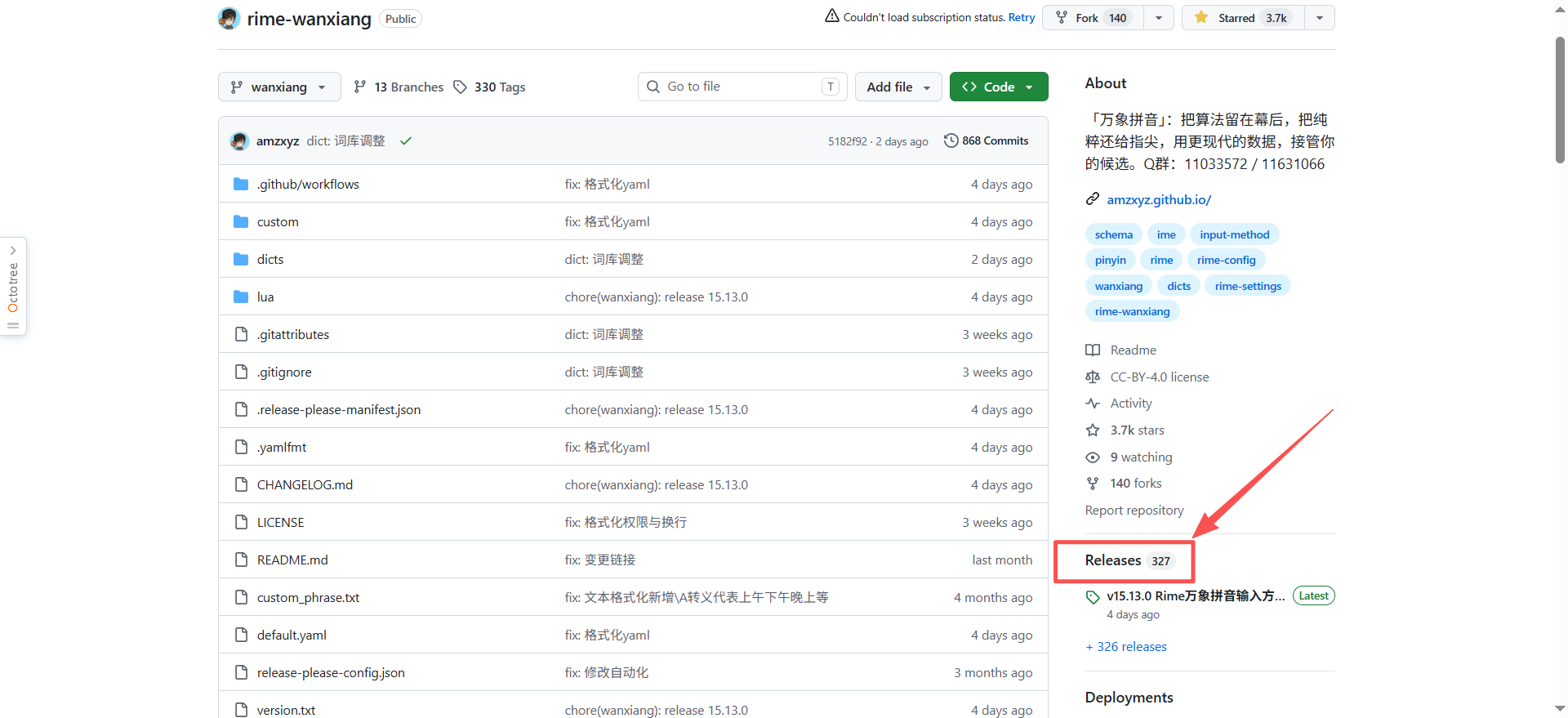
Task: Expand the Starred lists dropdown arrow
Action: [x=1320, y=18]
